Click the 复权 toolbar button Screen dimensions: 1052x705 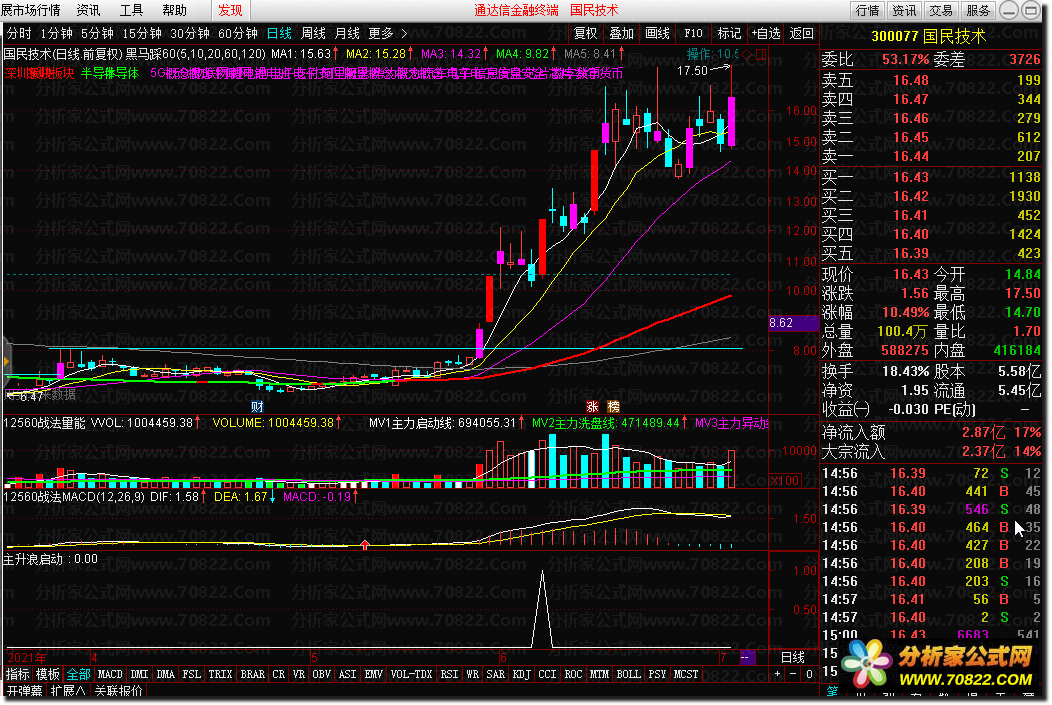tap(585, 33)
